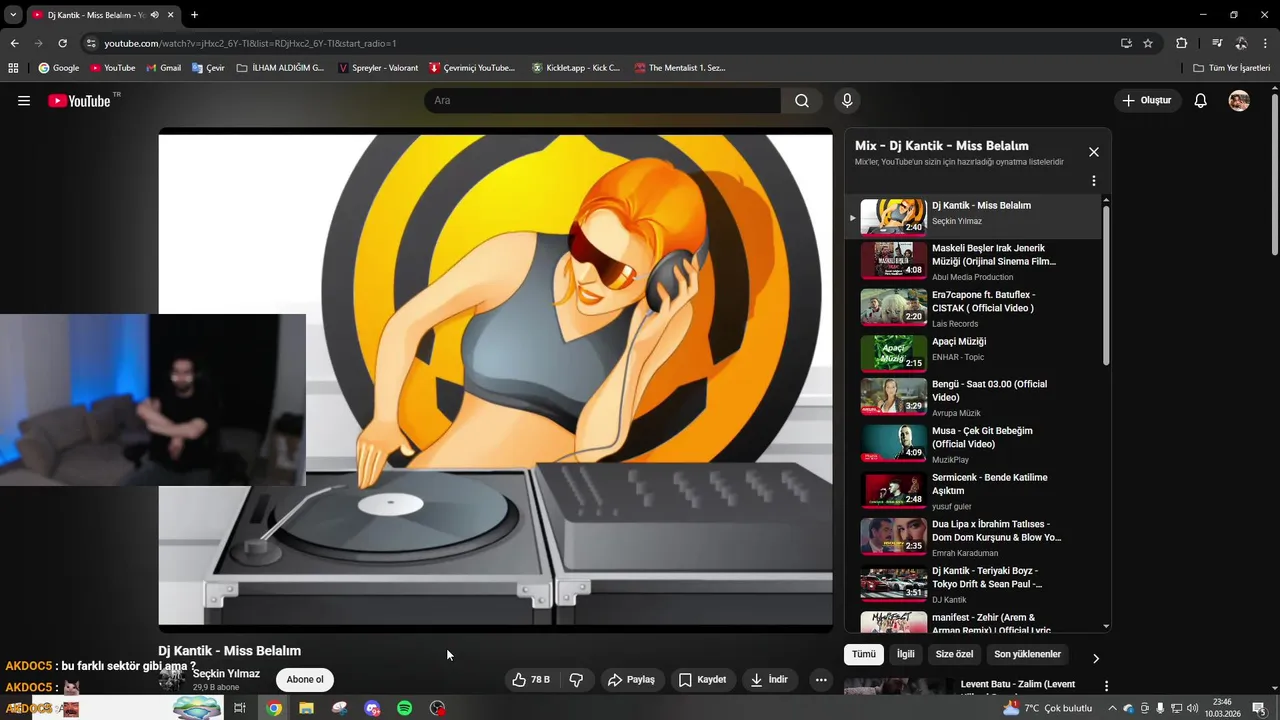The height and width of the screenshot is (720, 1280).
Task: Click the browser address bar URL
Action: (x=250, y=43)
